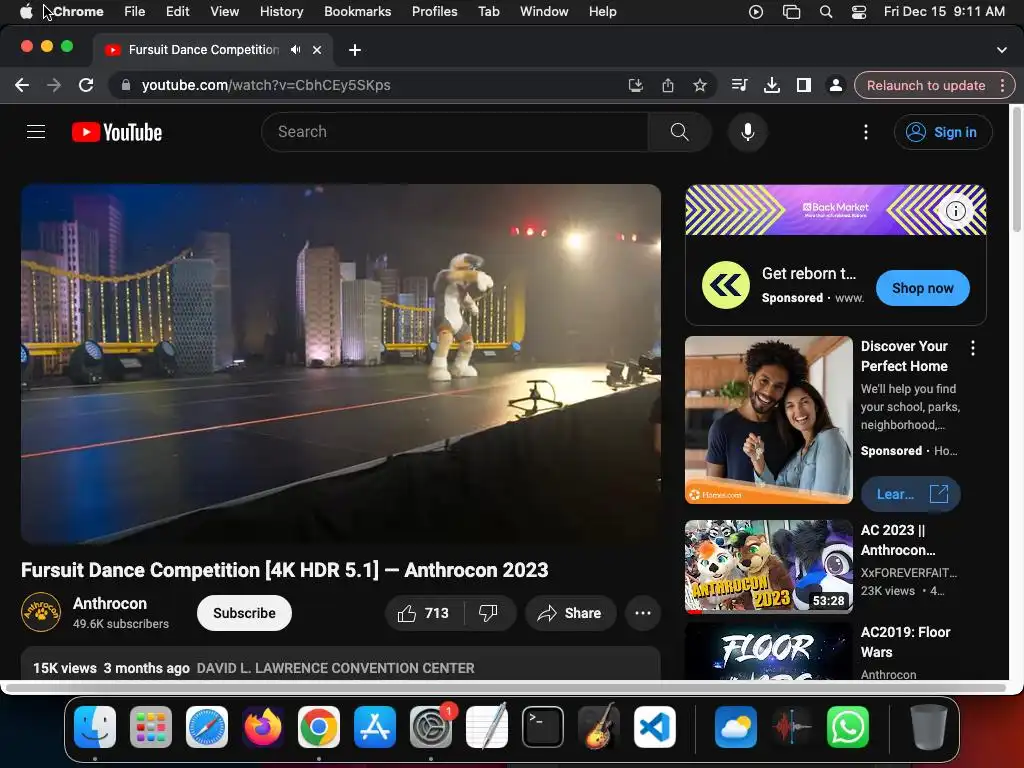Like the video with 713 likes
The width and height of the screenshot is (1024, 768).
pos(424,613)
